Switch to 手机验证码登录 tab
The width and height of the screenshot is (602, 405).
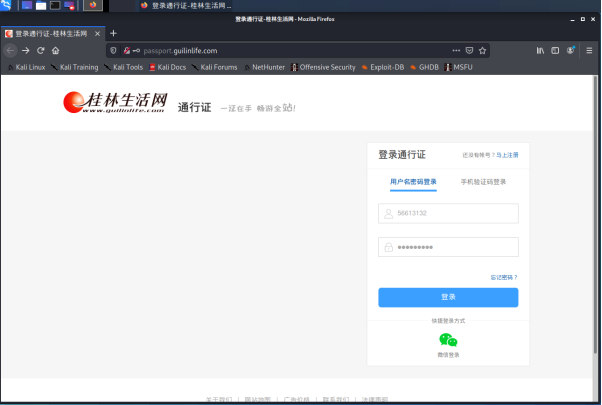tap(483, 182)
